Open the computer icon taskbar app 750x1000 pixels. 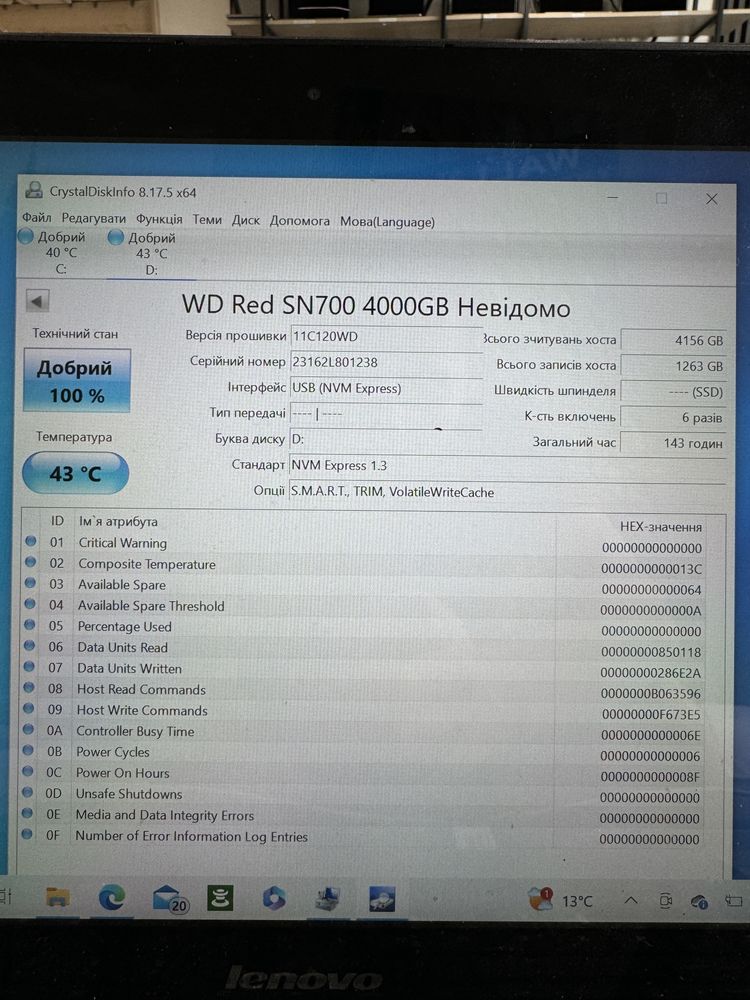click(x=328, y=899)
